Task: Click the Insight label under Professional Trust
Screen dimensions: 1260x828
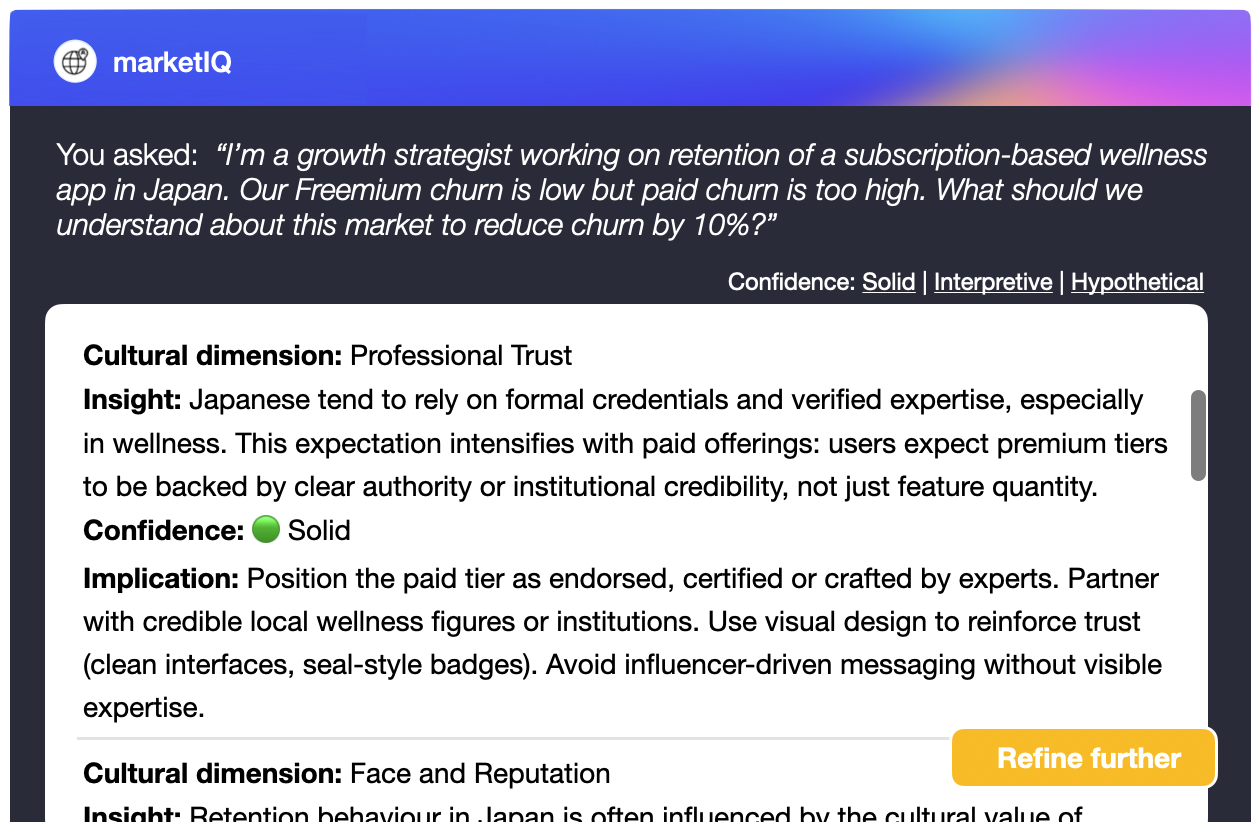Action: [x=132, y=400]
